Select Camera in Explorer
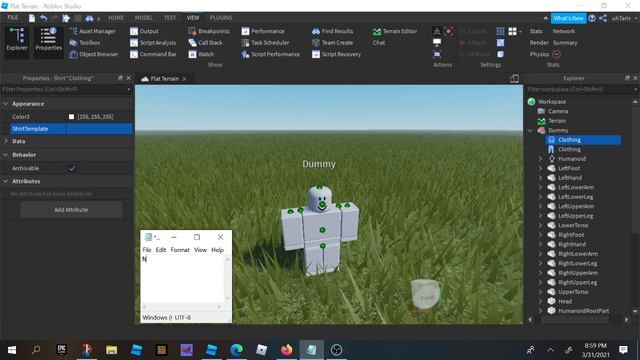 [558, 111]
